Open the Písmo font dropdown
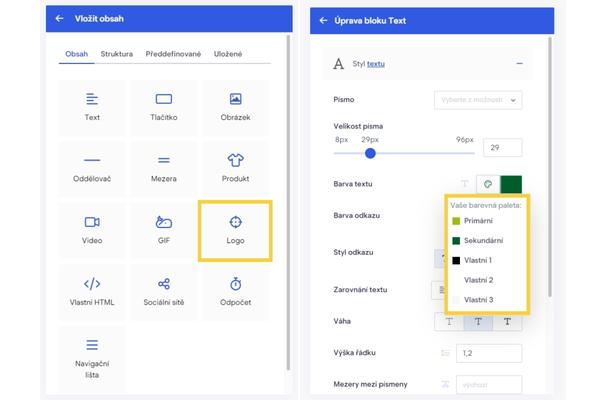 pos(478,100)
